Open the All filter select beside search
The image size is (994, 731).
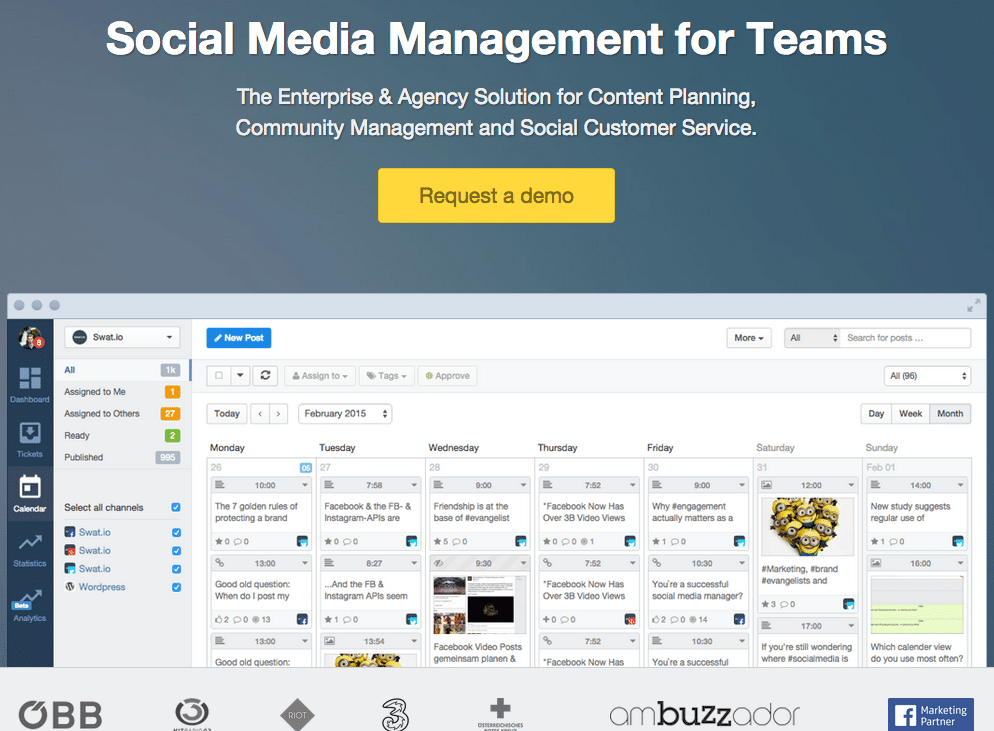pos(813,338)
